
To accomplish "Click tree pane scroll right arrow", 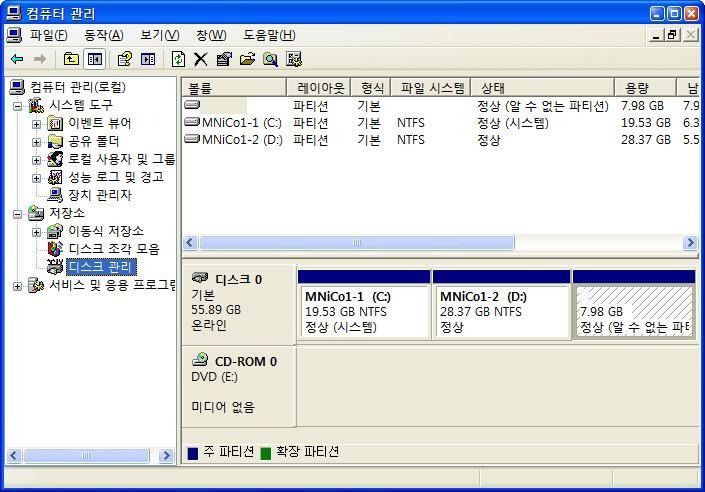I will (x=166, y=456).
